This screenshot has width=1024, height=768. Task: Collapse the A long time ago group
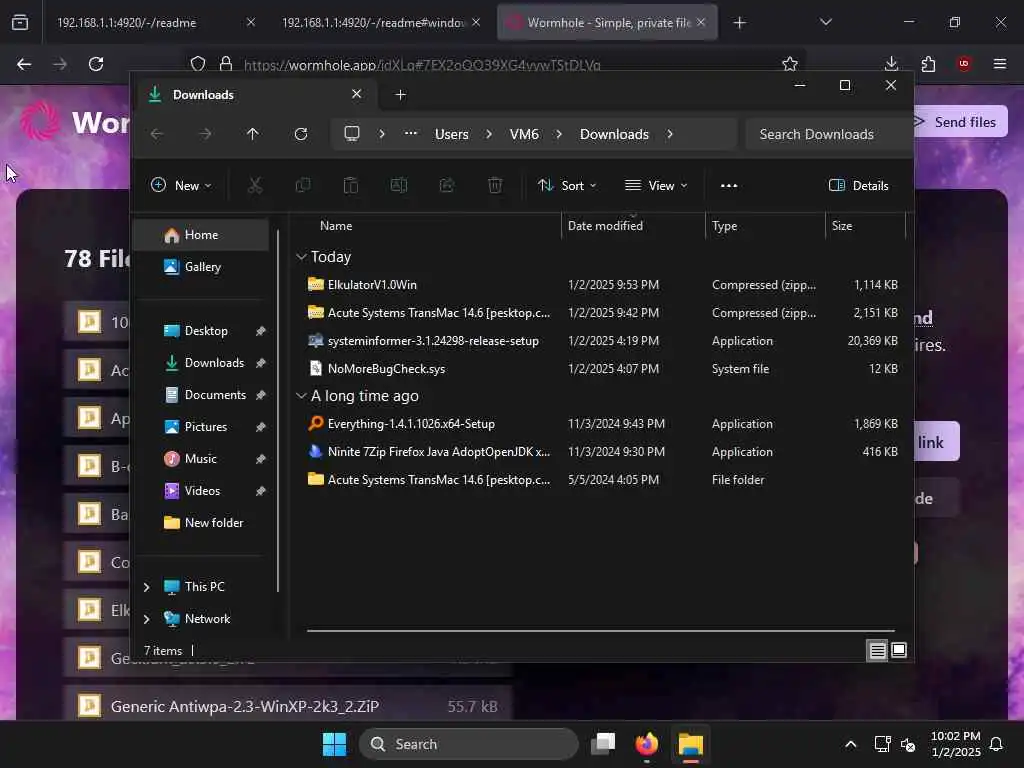301,396
